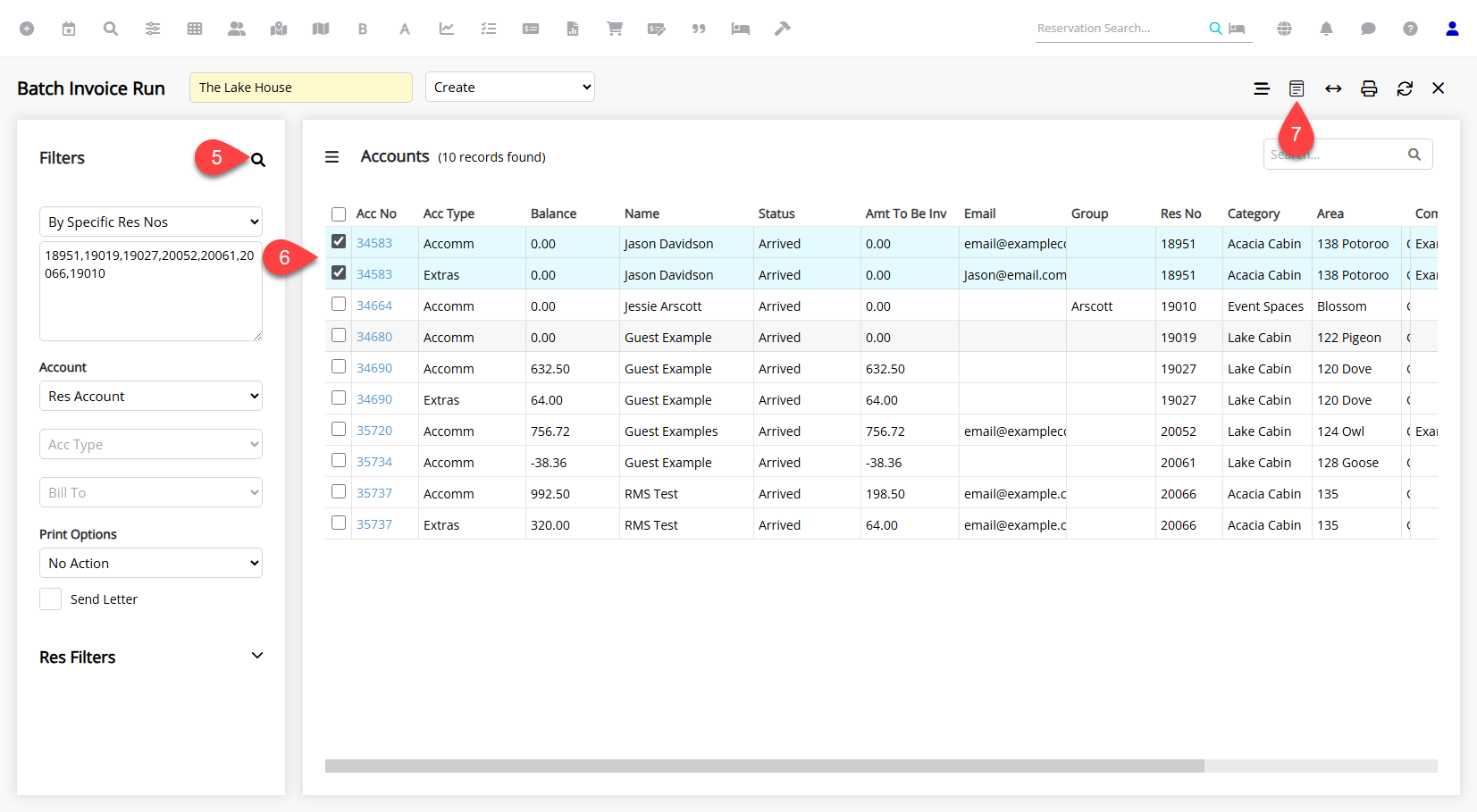Screen dimensions: 1477x812
Task: Open the Res Account dropdown
Action: click(151, 396)
